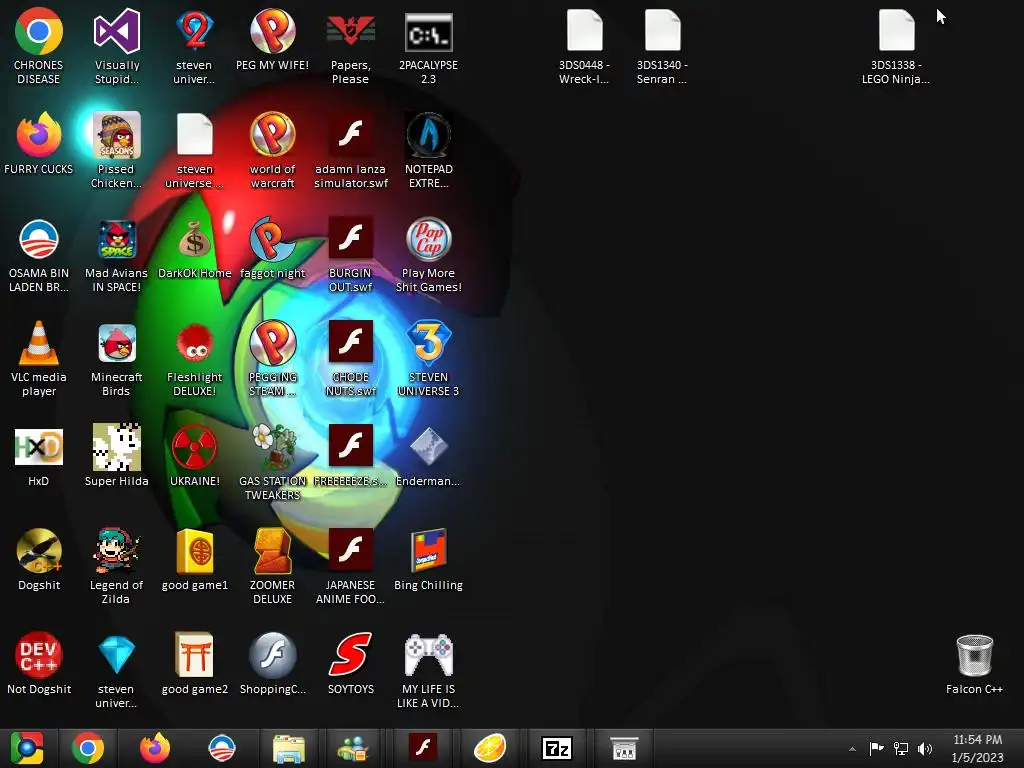Image resolution: width=1024 pixels, height=768 pixels.
Task: Select the JAPANESE ANIME FOO... Flash file
Action: point(350,566)
